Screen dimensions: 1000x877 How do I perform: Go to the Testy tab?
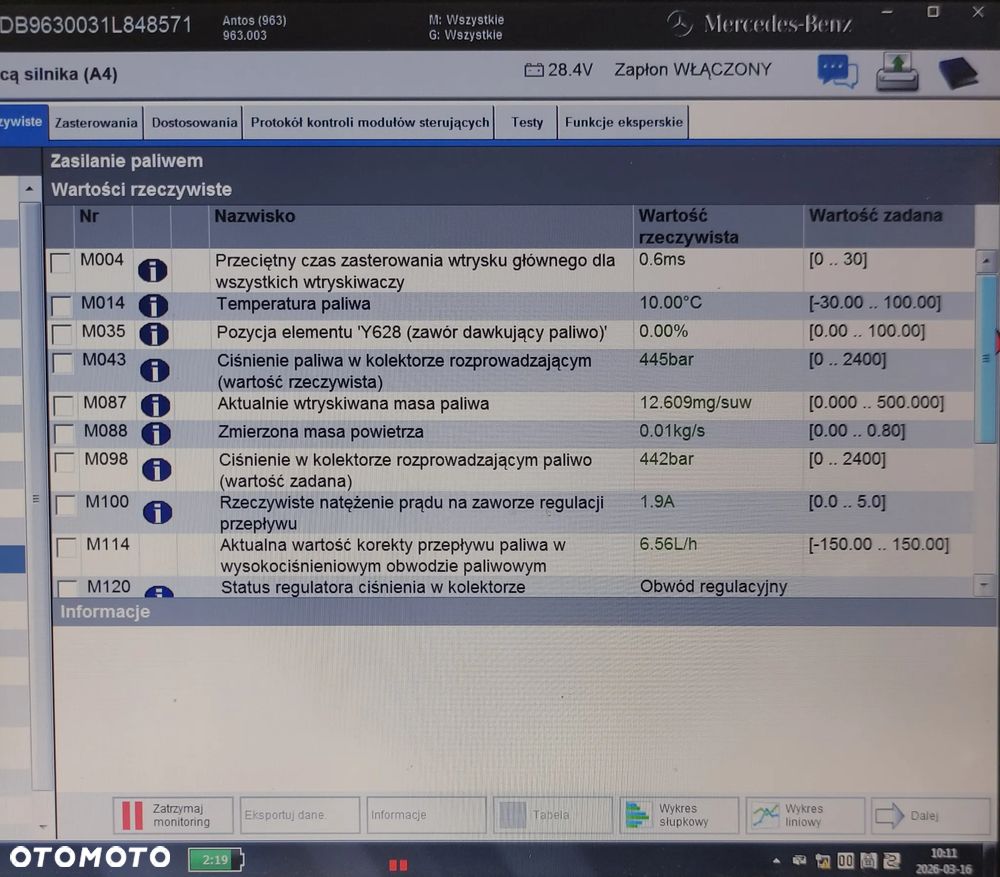pyautogui.click(x=527, y=122)
